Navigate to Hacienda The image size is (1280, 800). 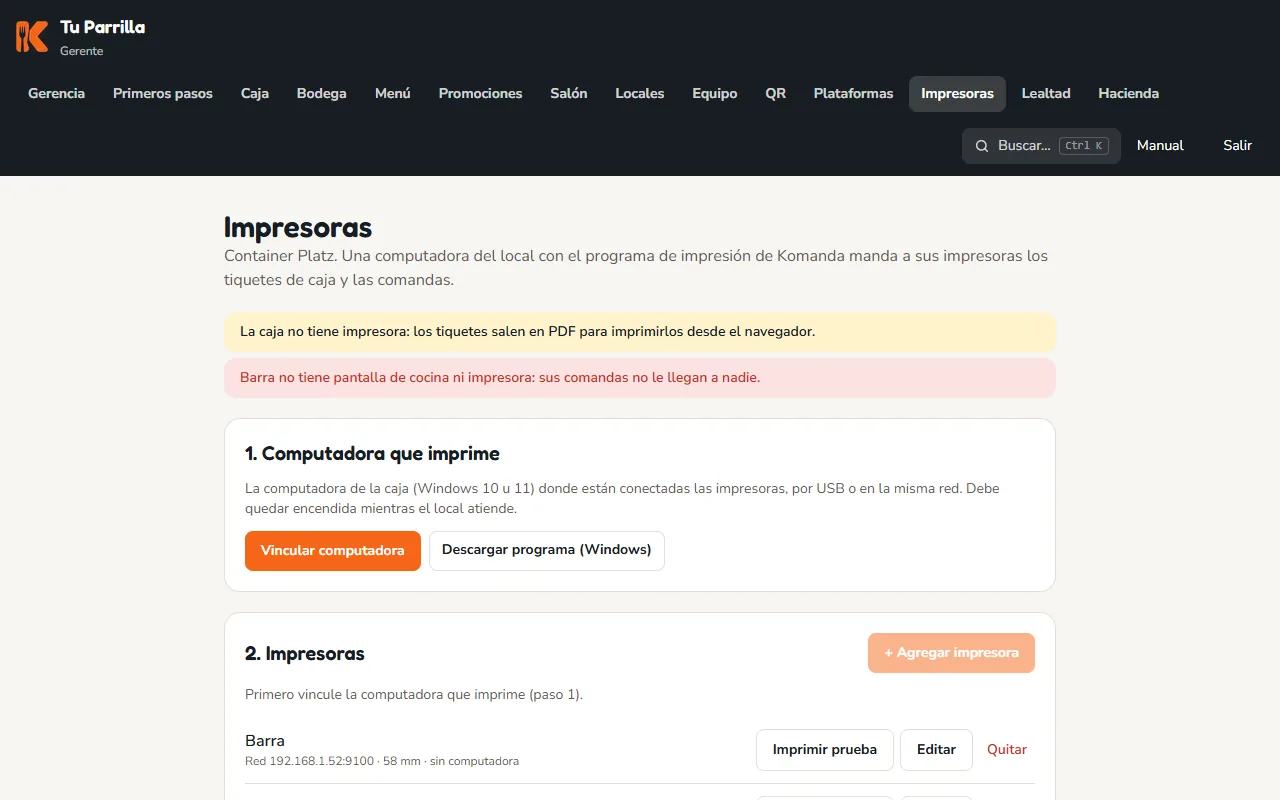[x=1129, y=94]
